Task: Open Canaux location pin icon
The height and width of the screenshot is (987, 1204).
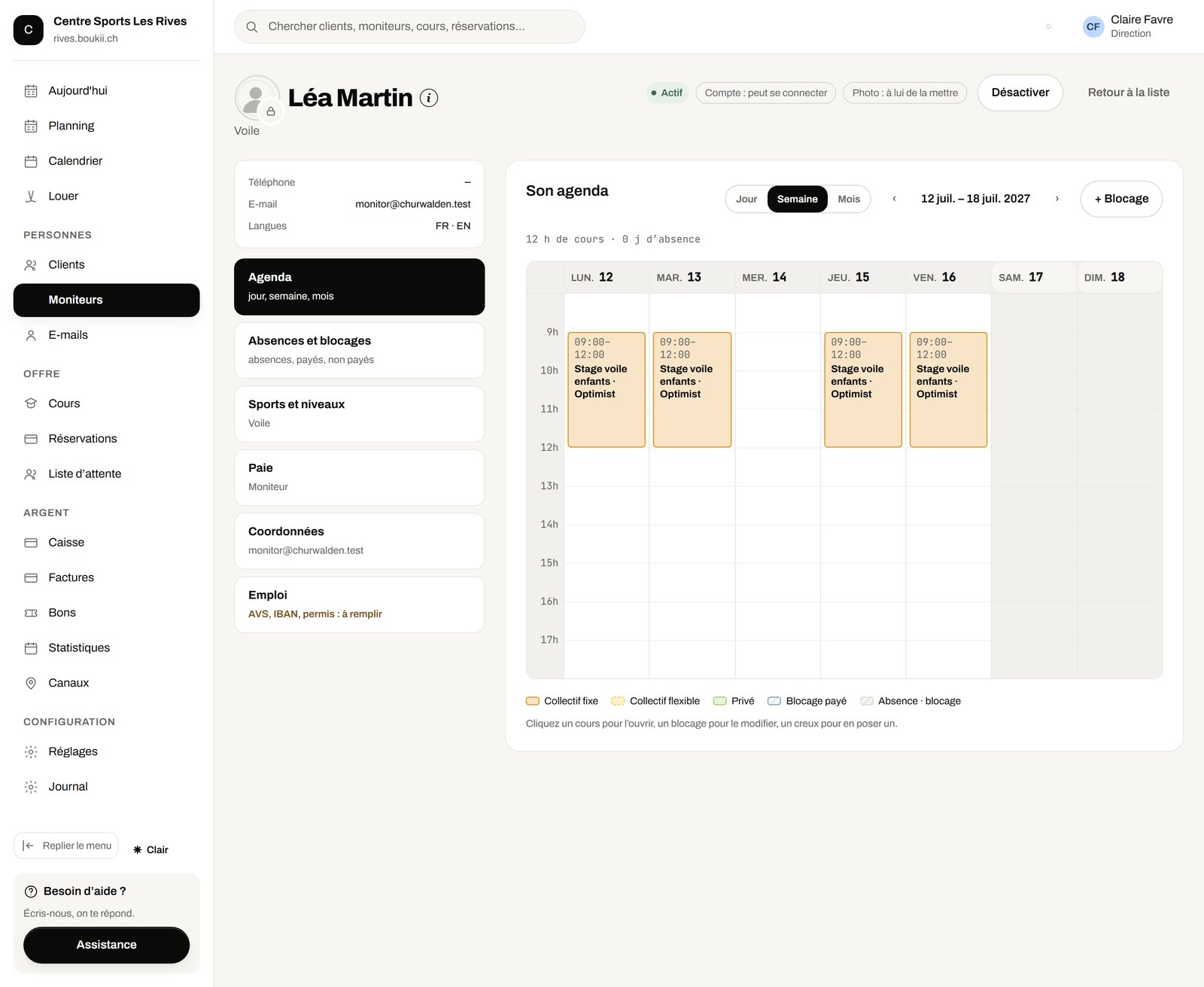Action: [x=31, y=683]
